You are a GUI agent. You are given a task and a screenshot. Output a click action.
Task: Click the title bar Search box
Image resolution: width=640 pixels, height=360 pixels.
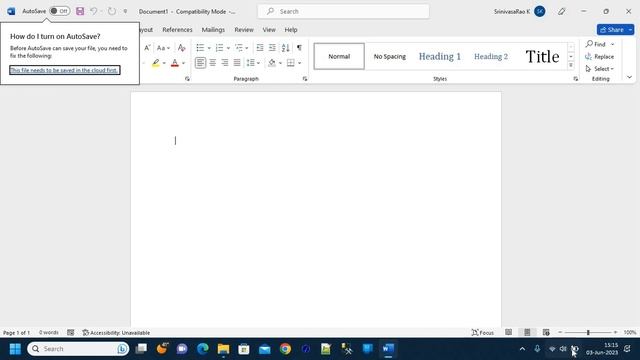(x=343, y=11)
